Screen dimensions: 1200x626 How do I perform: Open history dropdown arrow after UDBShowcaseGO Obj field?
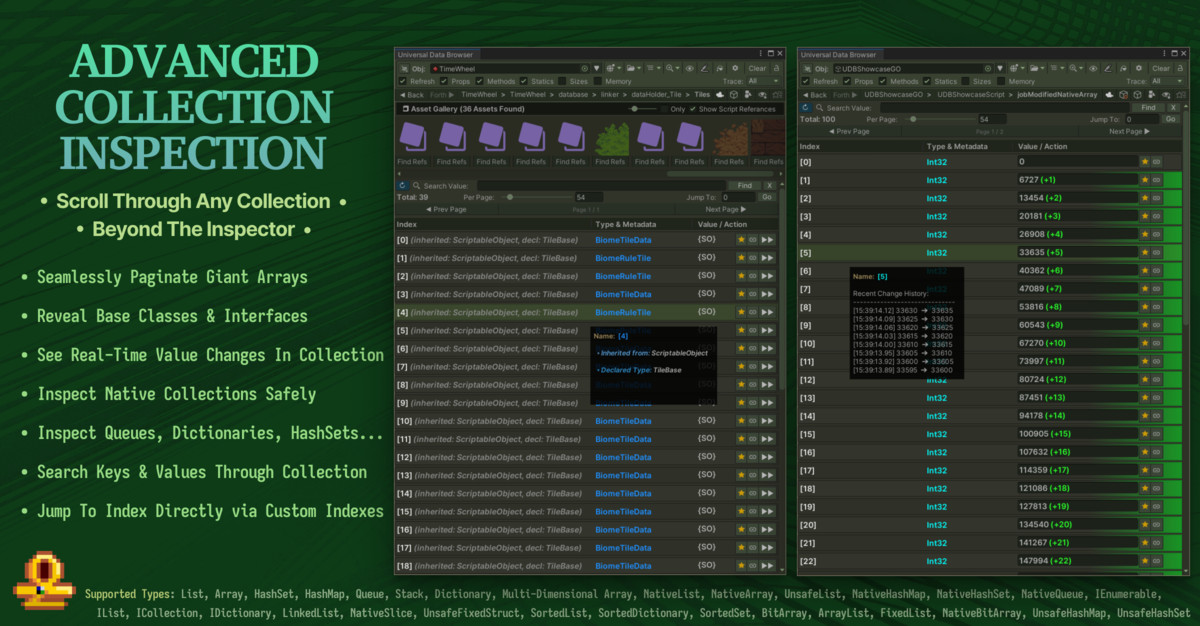coord(1000,68)
